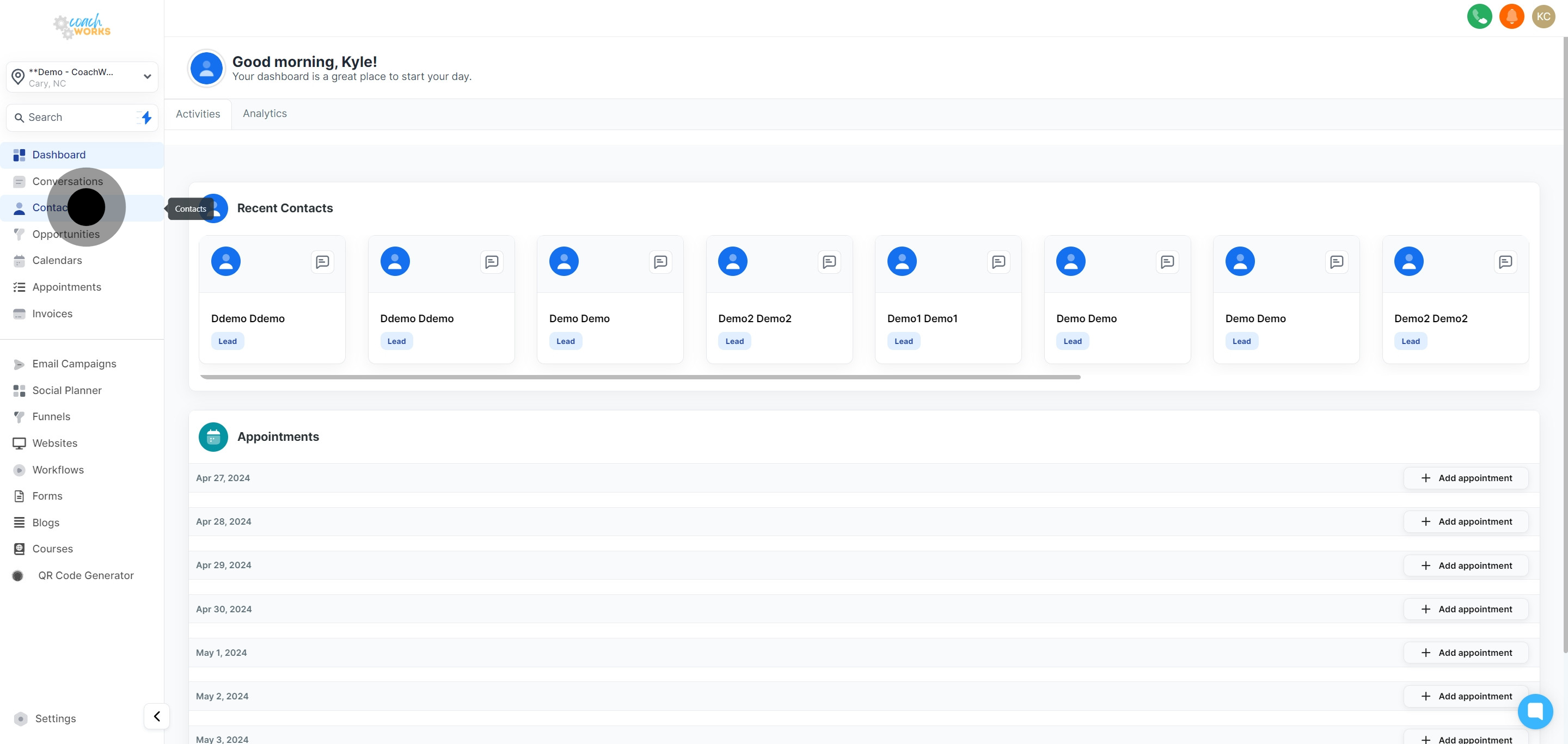Screen dimensions: 1568x744
Task: Open the orange notifications bell
Action: 1511,16
